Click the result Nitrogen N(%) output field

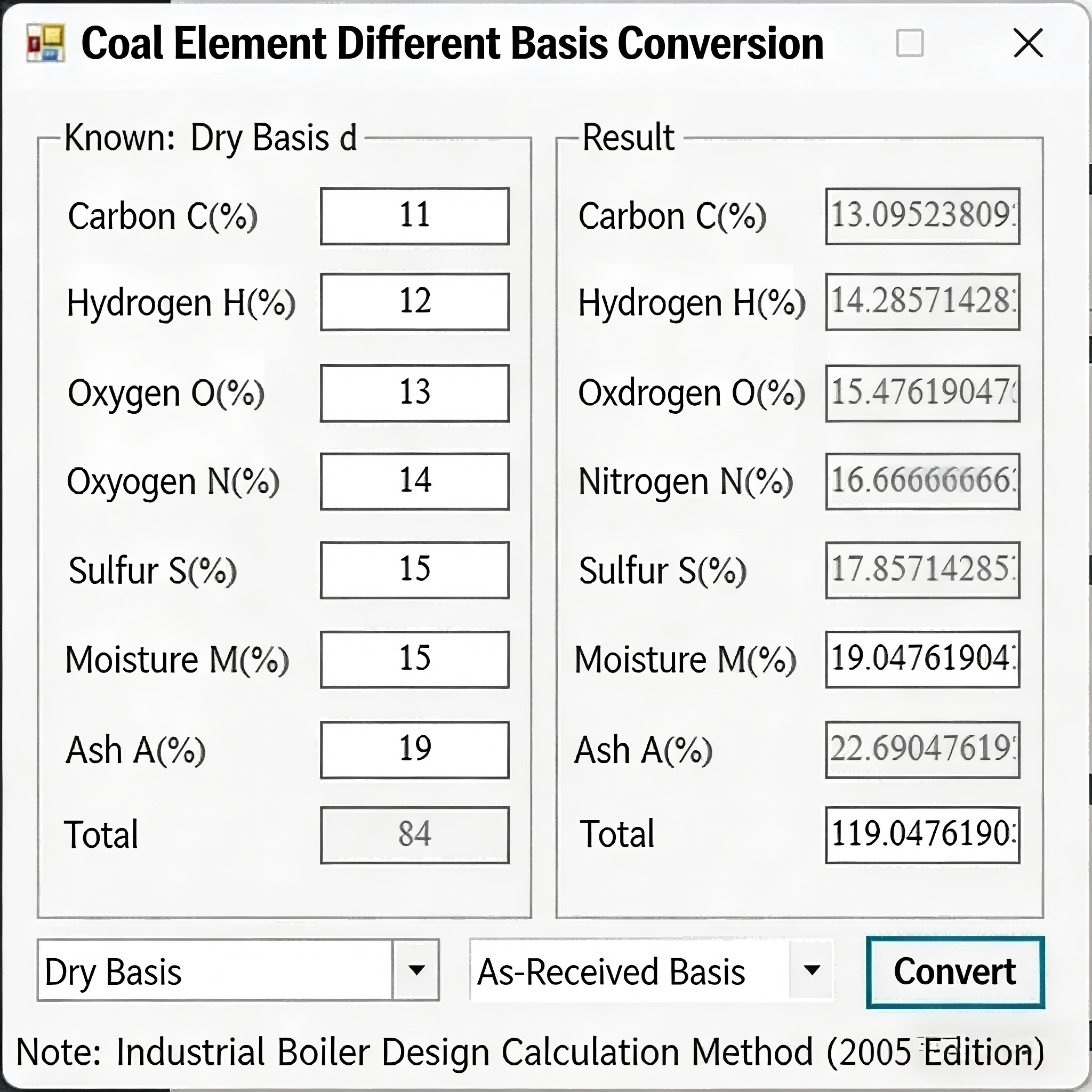point(922,481)
